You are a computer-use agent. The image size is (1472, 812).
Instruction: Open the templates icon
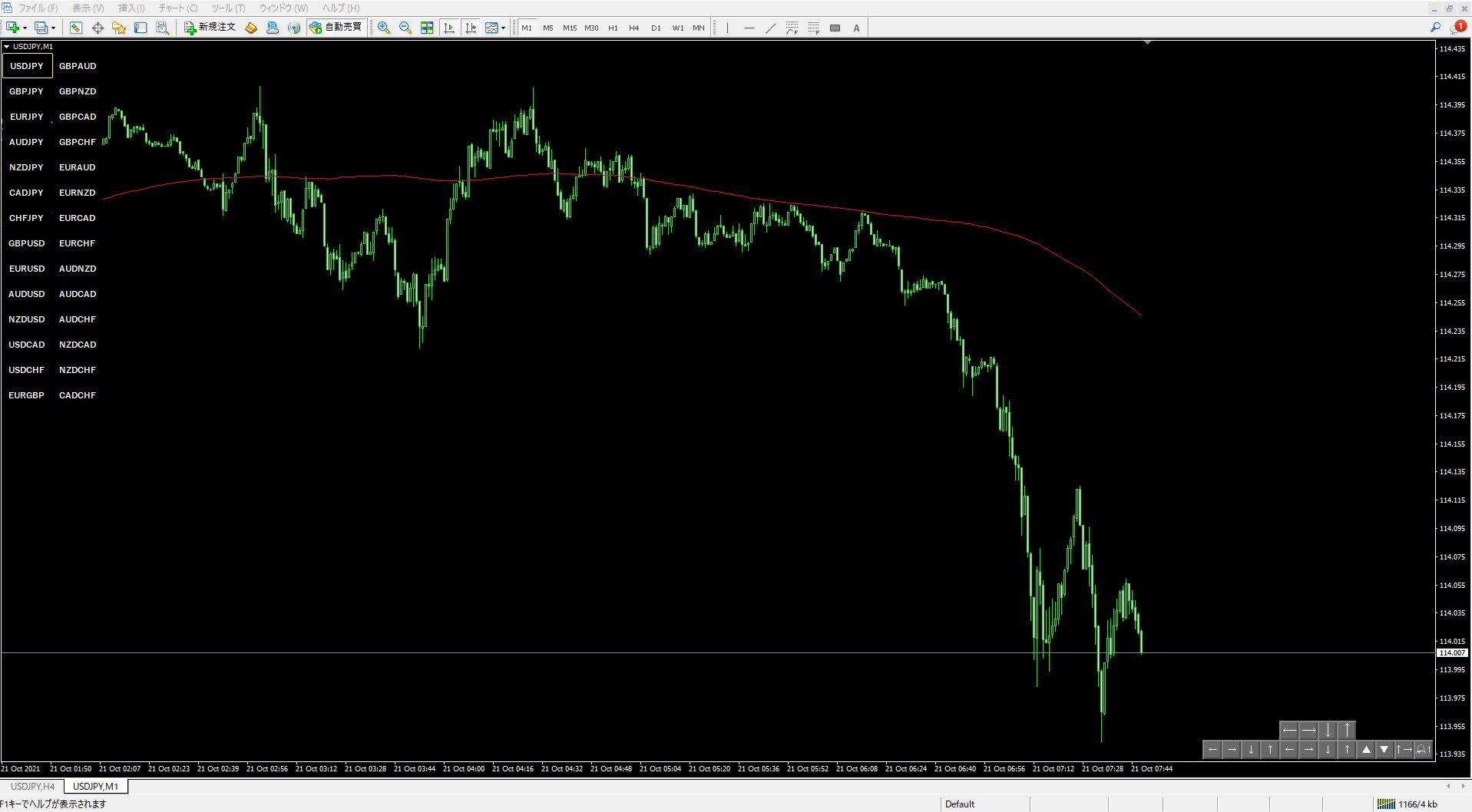pyautogui.click(x=491, y=28)
